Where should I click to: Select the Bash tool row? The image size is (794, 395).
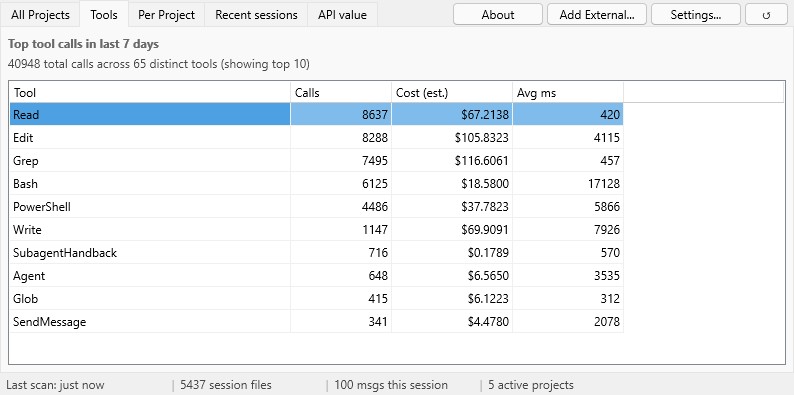[316, 183]
